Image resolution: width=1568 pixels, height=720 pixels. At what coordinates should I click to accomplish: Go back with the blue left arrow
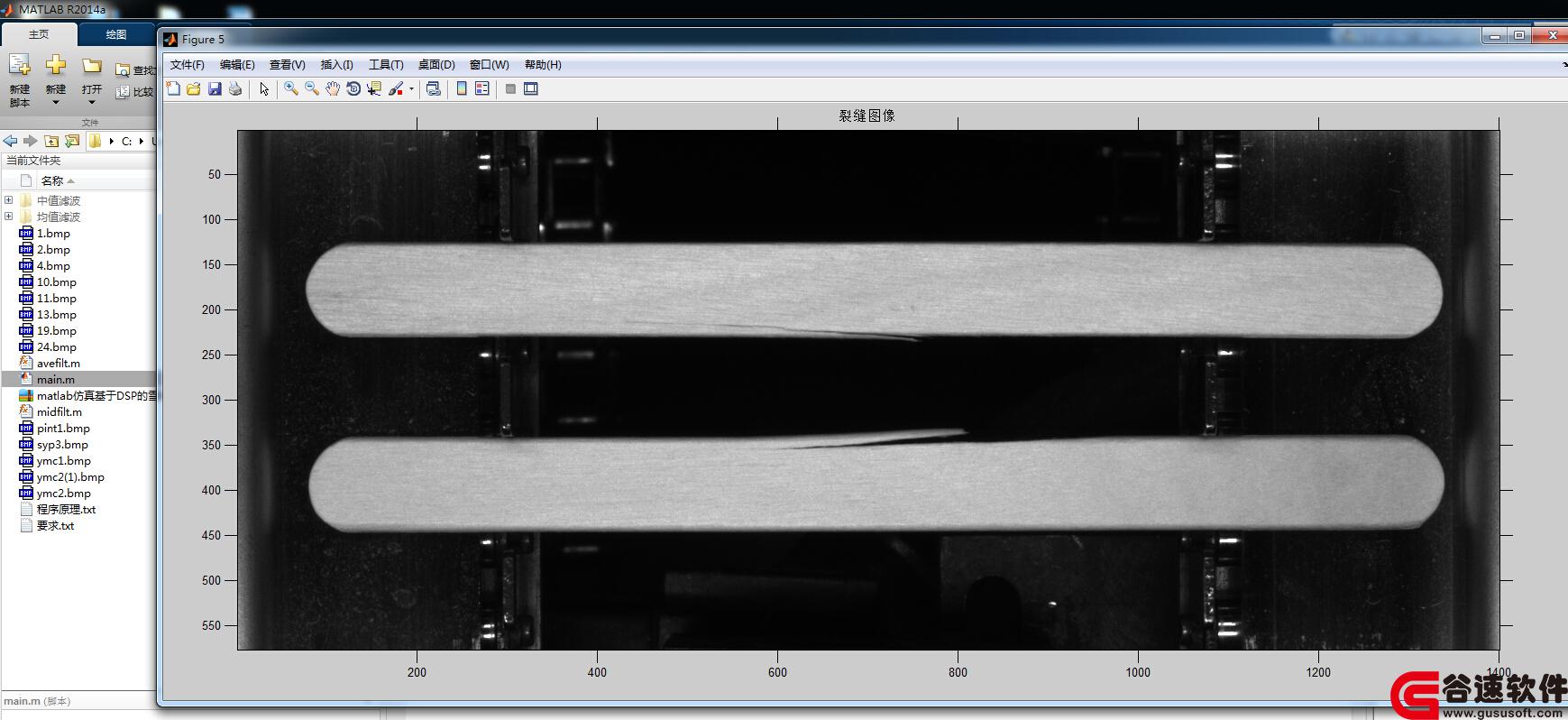click(x=10, y=141)
